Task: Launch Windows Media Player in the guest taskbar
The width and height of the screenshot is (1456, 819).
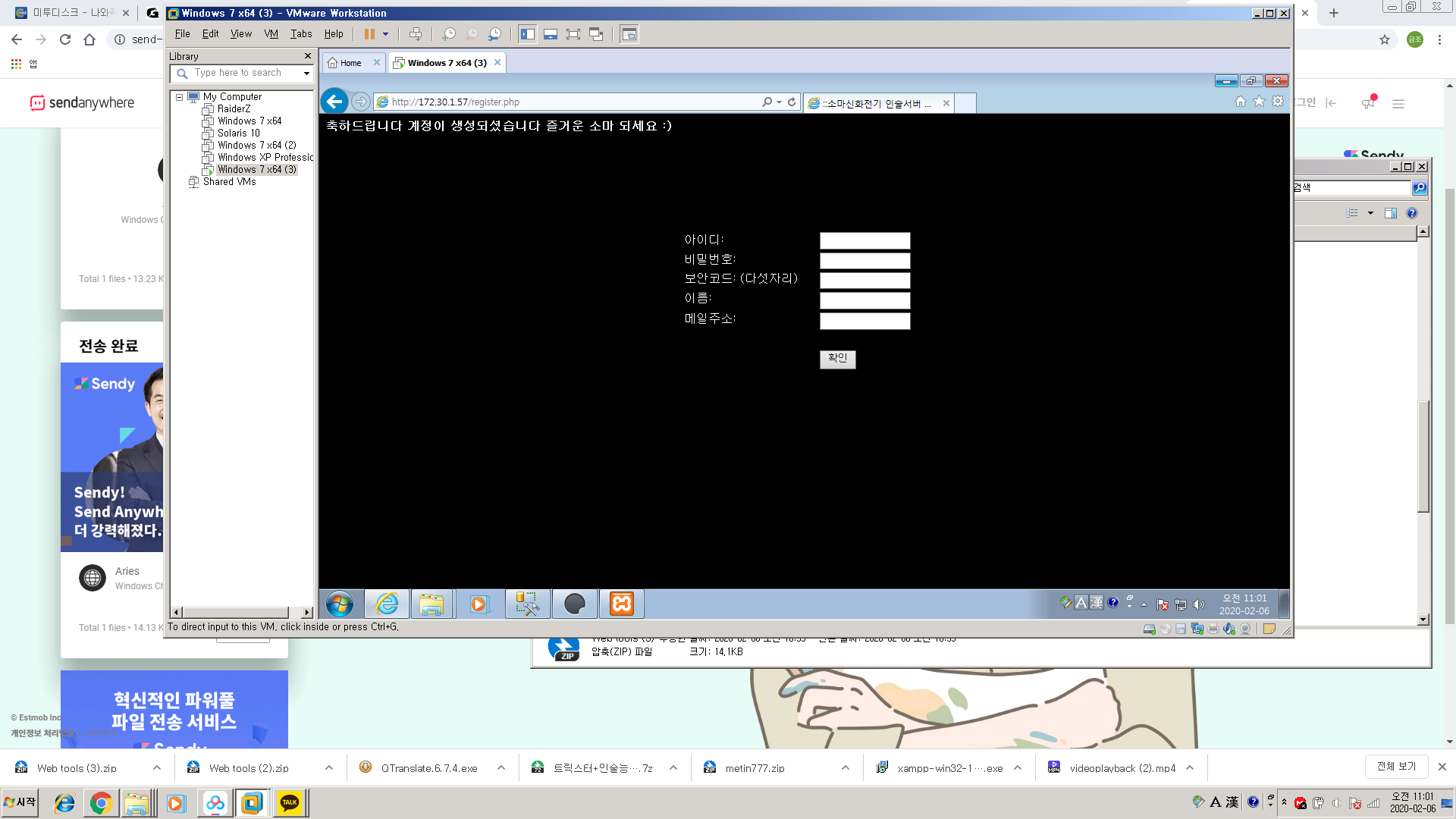Action: click(479, 604)
